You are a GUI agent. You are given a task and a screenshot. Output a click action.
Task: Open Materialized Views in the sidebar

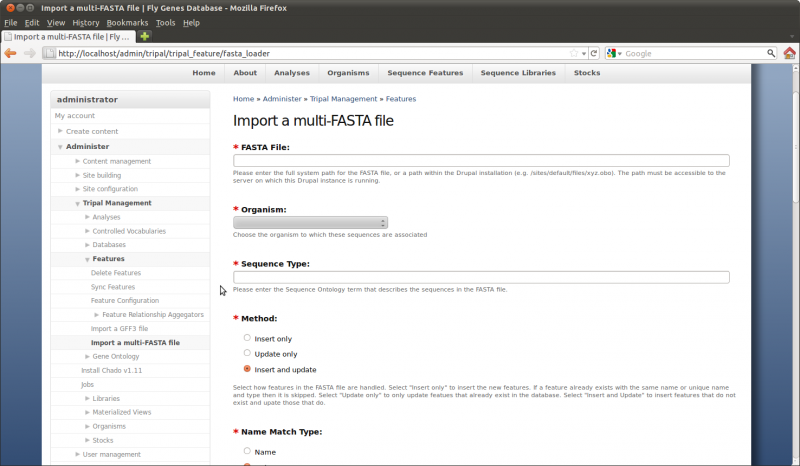[122, 412]
